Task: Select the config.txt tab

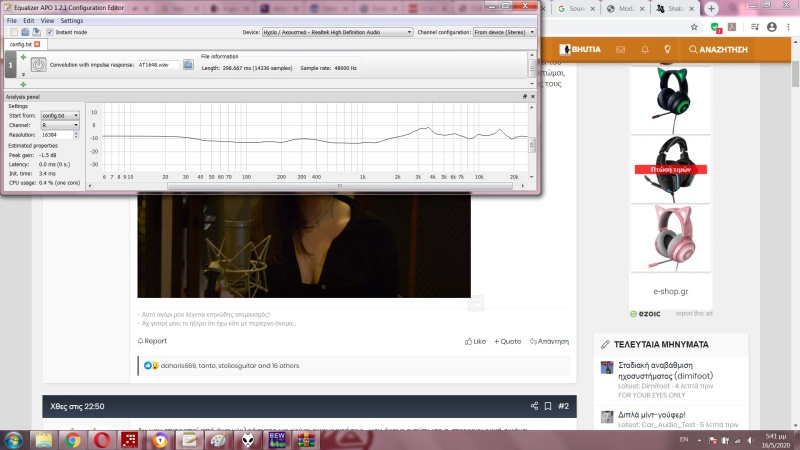Action: 20,44
